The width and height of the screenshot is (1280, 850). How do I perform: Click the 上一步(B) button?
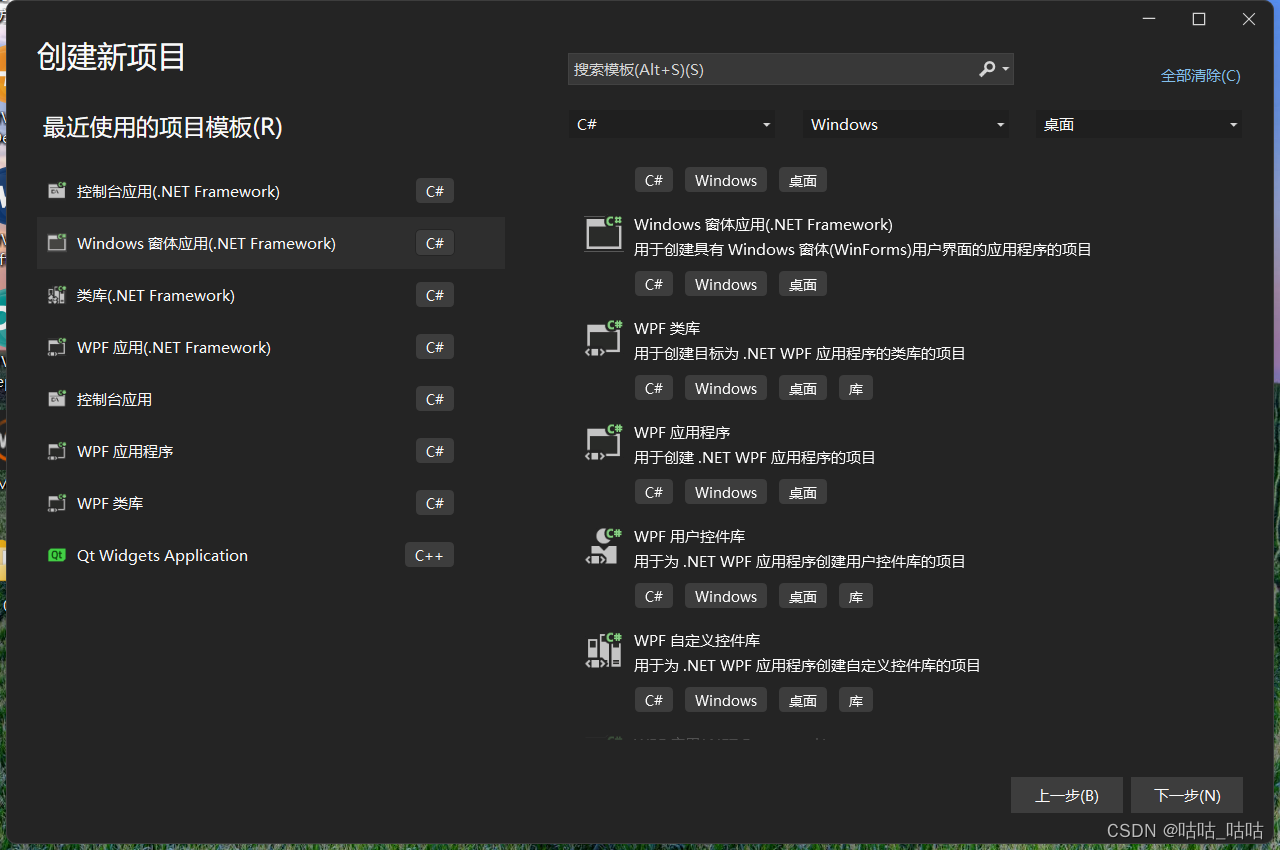(x=1067, y=795)
